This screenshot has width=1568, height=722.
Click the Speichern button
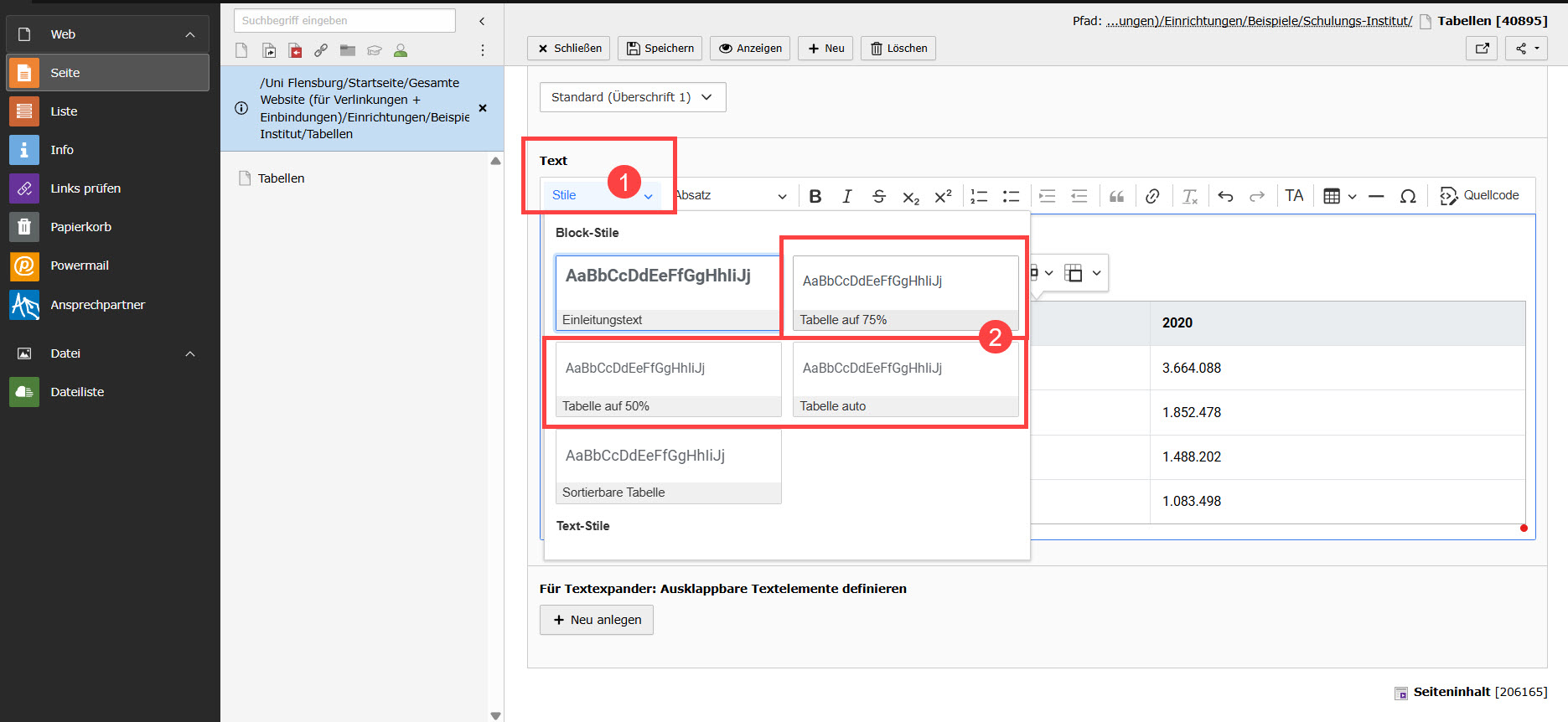(x=660, y=49)
